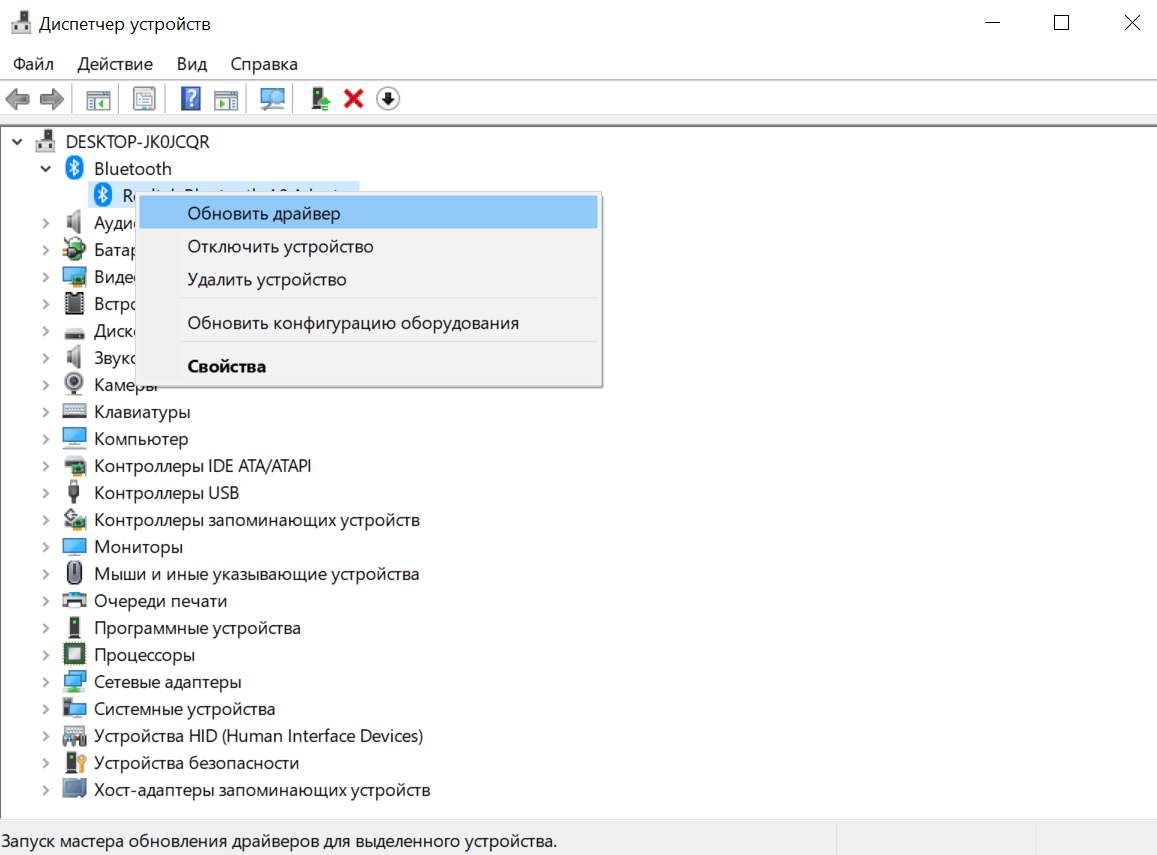Open the Справка menu
This screenshot has height=855, width=1157.
tap(264, 64)
